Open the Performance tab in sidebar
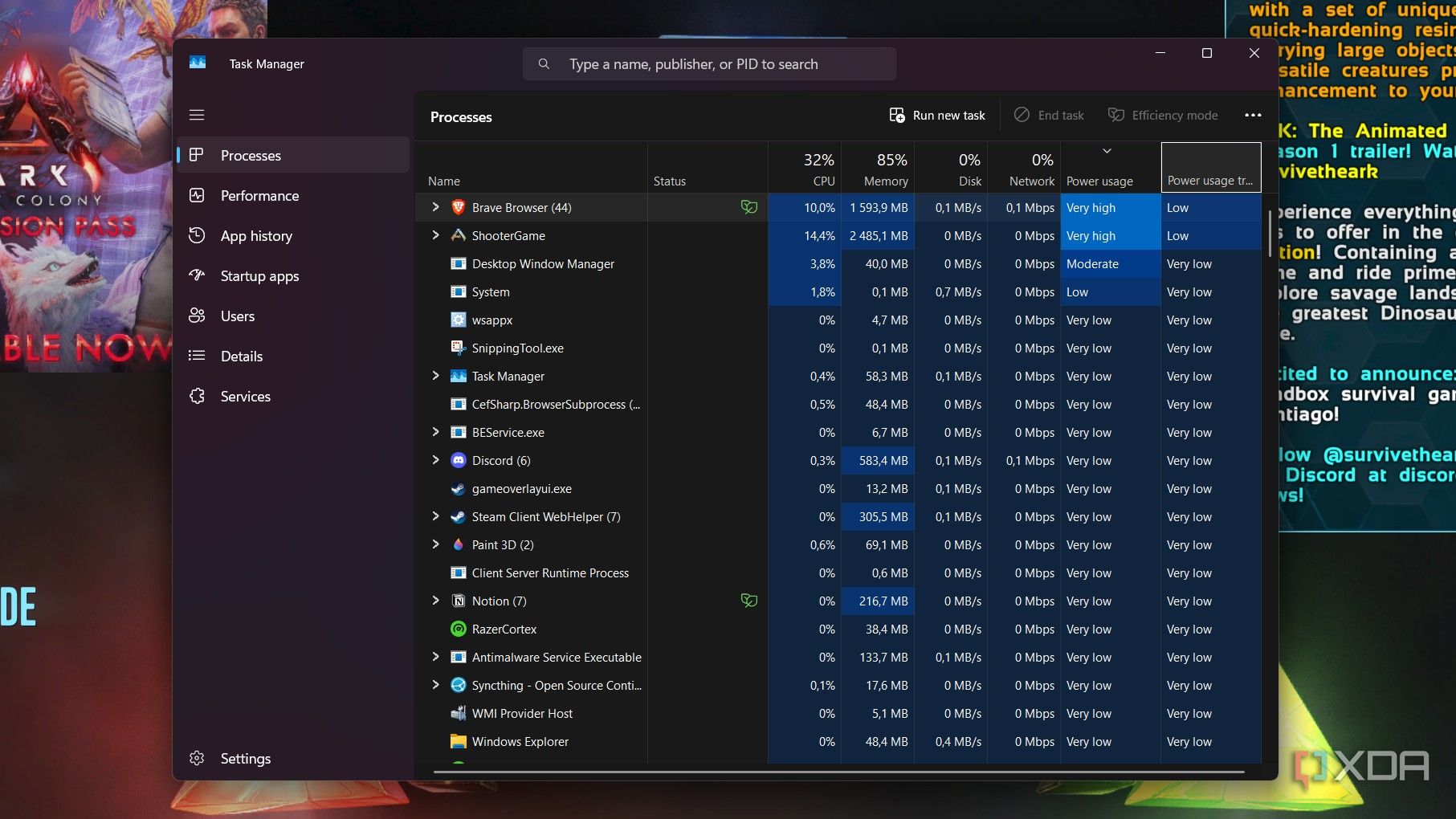This screenshot has width=1456, height=819. coord(293,195)
